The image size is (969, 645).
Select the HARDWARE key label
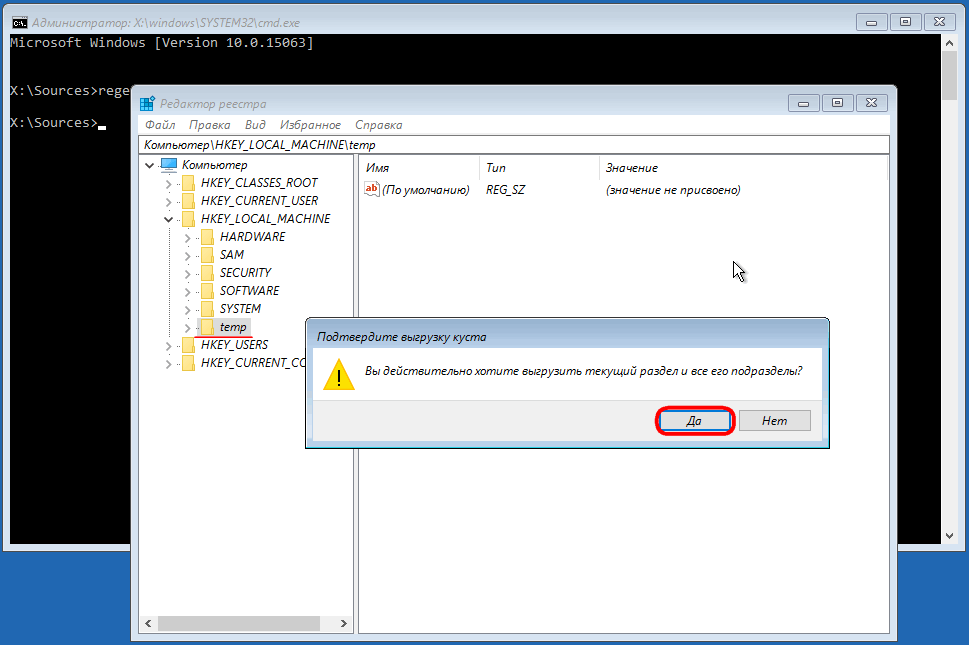[252, 237]
